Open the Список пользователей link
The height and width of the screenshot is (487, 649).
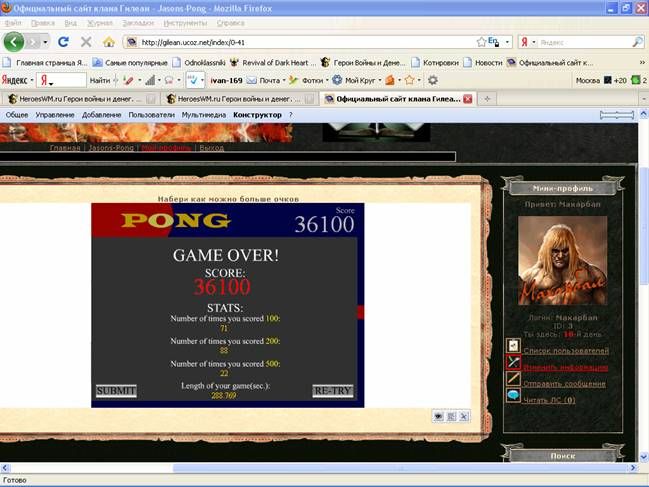coord(566,351)
